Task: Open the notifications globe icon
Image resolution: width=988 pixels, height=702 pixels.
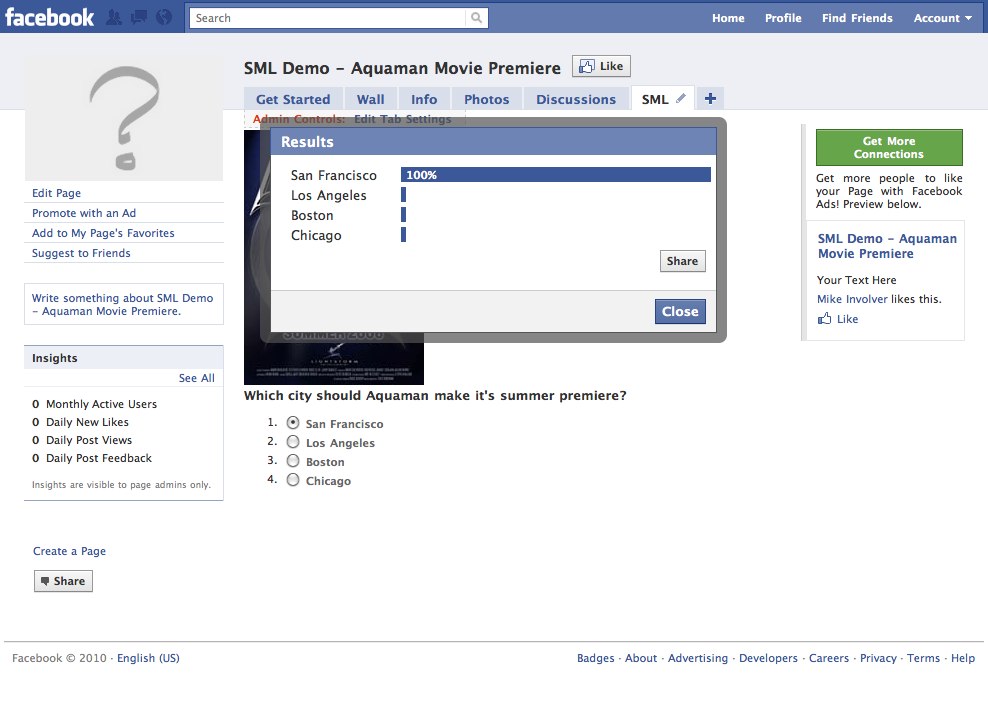Action: click(x=164, y=17)
